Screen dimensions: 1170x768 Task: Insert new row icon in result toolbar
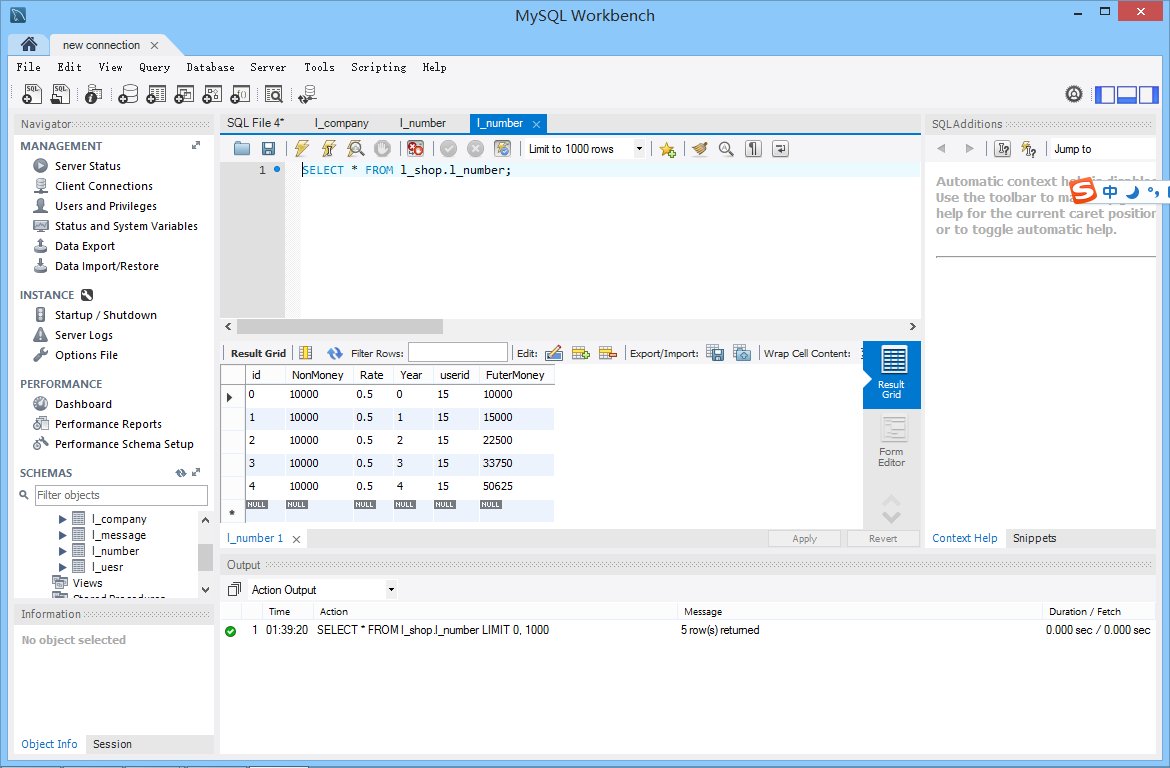point(581,353)
